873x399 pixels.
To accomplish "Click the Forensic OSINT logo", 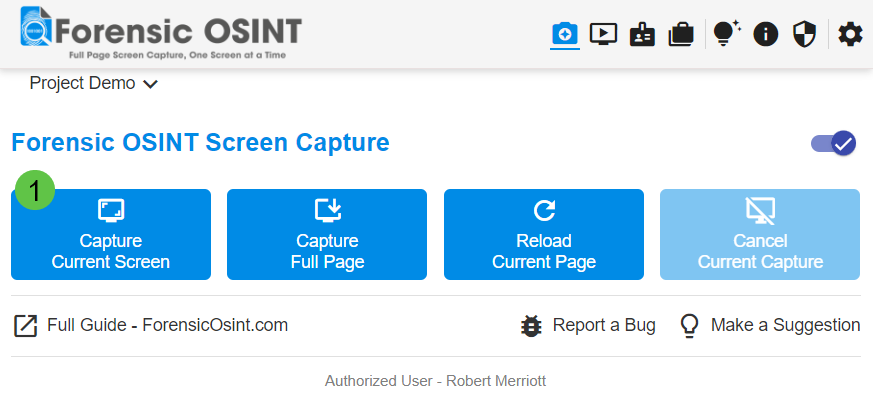I will [x=161, y=33].
